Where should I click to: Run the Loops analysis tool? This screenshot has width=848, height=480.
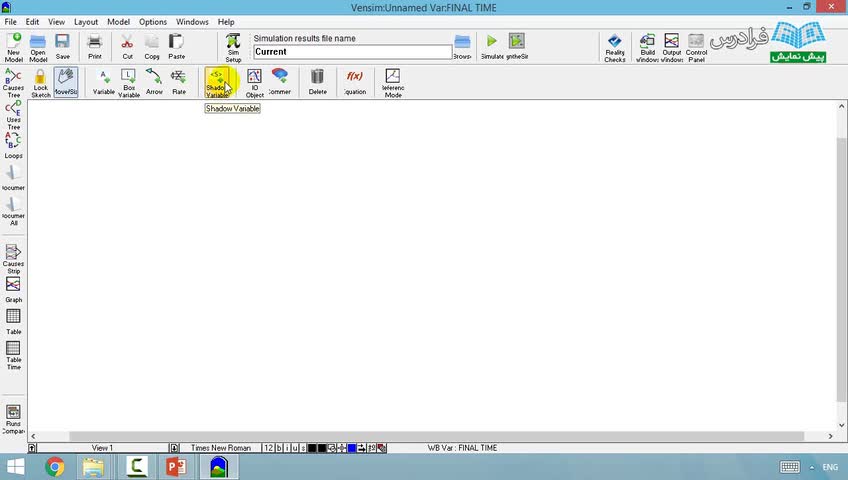point(13,146)
